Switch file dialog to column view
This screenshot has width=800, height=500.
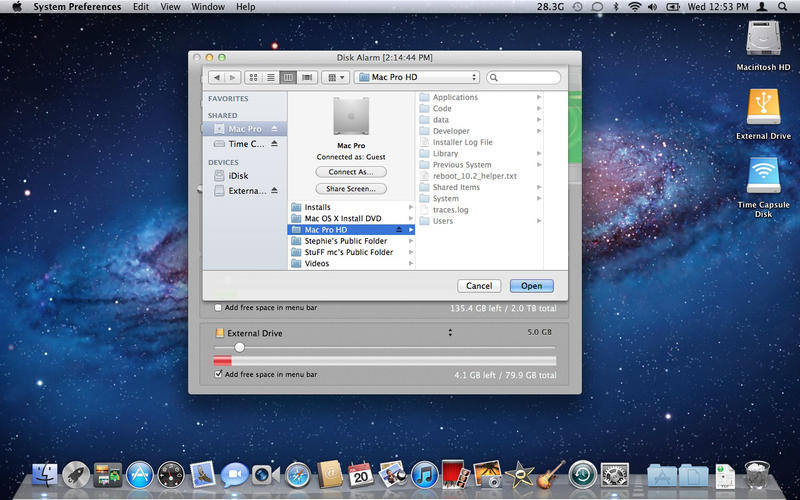tap(288, 78)
